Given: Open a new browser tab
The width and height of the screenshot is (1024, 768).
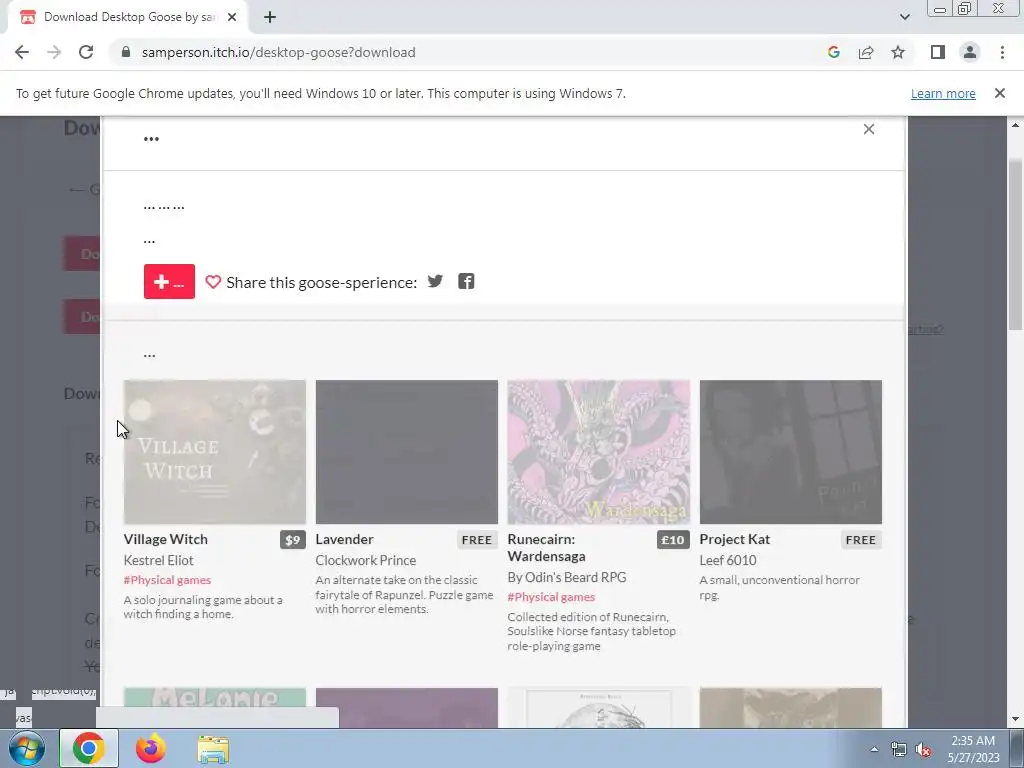Looking at the screenshot, I should pos(270,17).
